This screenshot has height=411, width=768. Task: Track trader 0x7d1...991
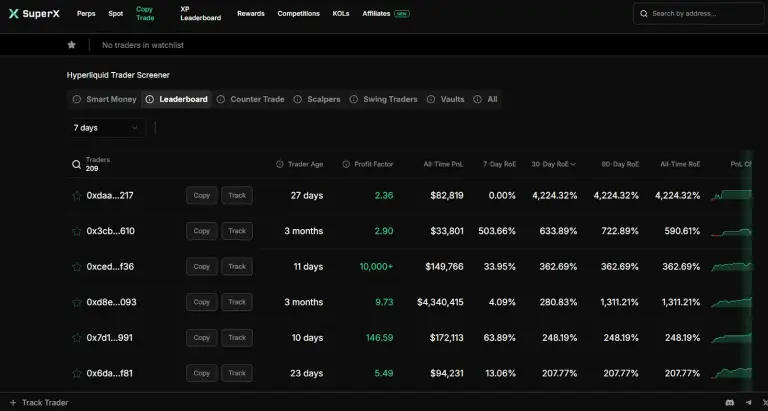[237, 338]
